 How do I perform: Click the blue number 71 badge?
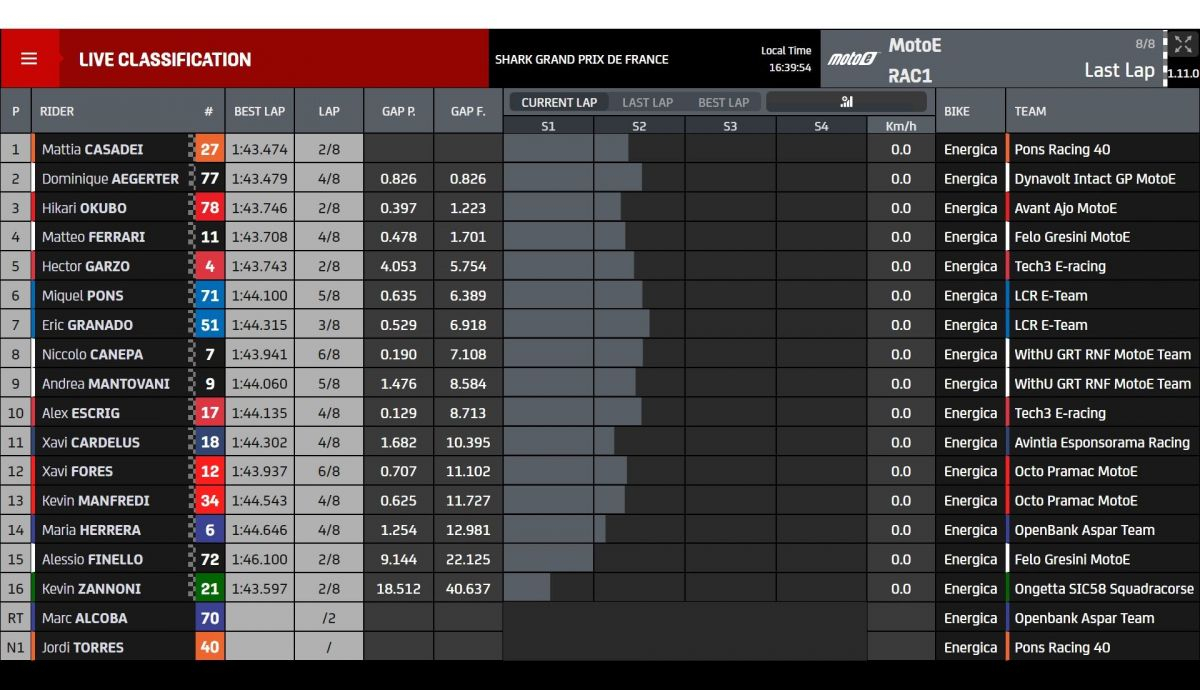tap(209, 296)
